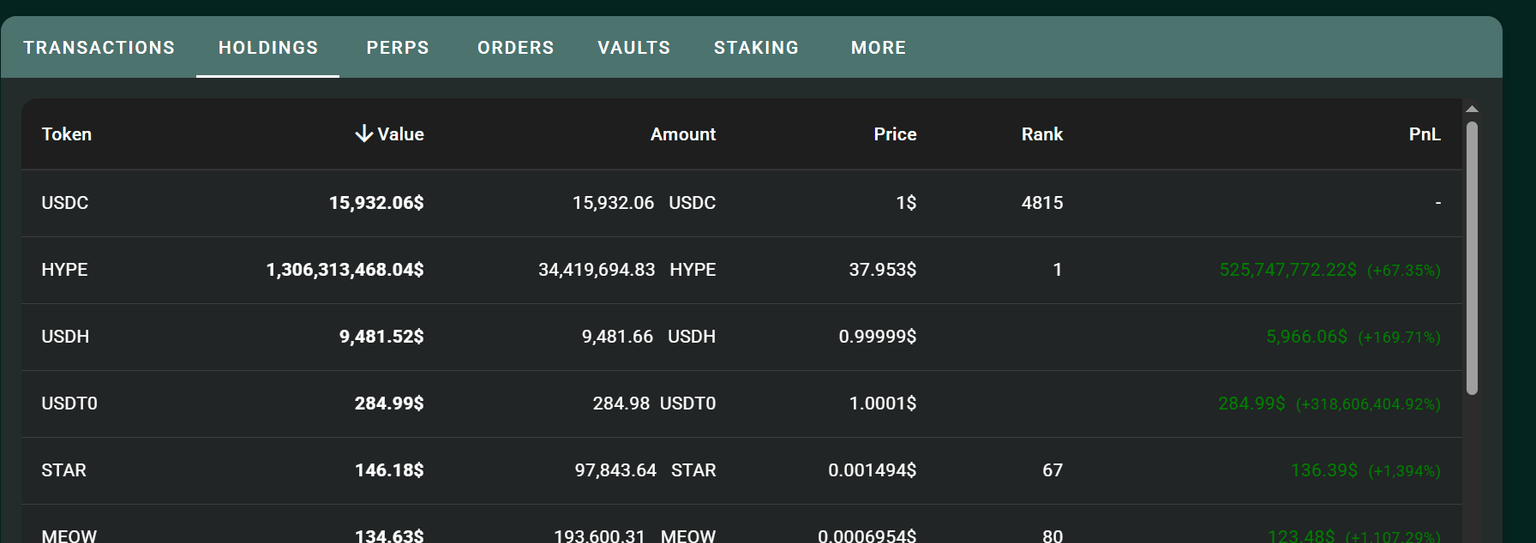Sort holdings by Amount column header
Screen dimensions: 1536x543
[683, 134]
